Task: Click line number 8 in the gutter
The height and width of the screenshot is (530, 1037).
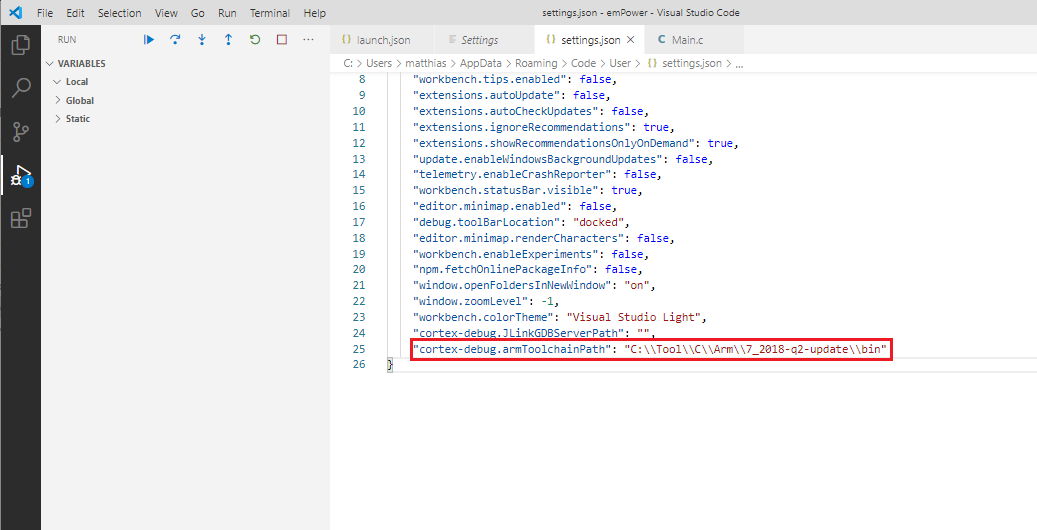Action: point(362,79)
